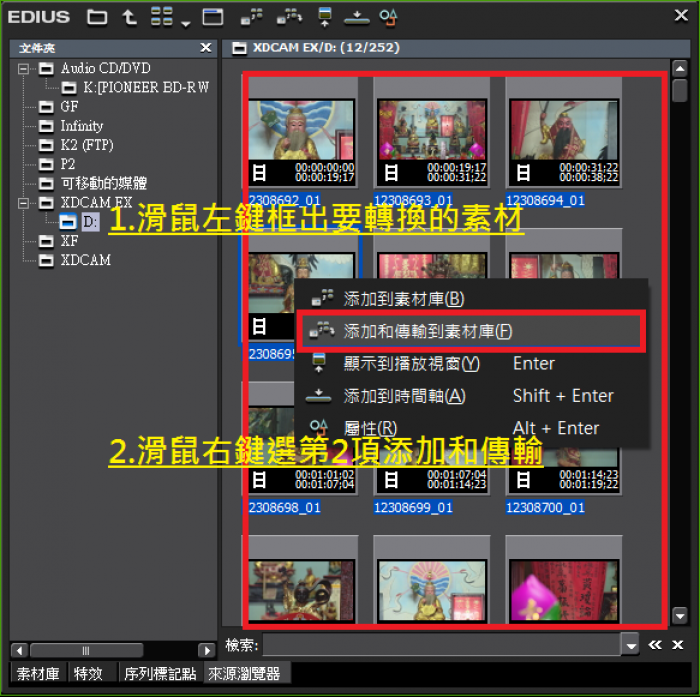Select the P2 folder in tree
The image size is (700, 697).
click(x=67, y=164)
